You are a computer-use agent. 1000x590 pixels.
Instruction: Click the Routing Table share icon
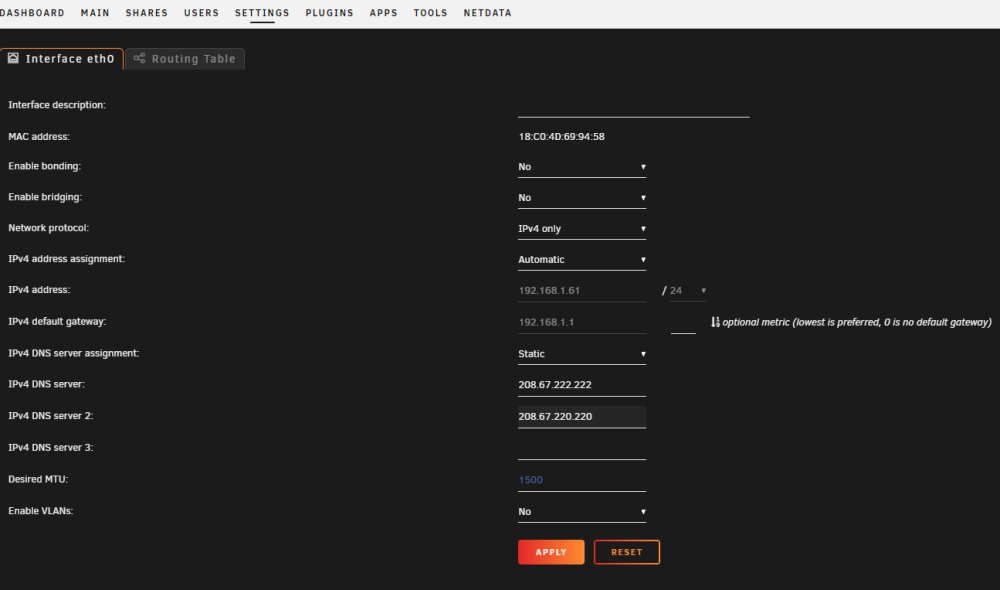coord(139,58)
